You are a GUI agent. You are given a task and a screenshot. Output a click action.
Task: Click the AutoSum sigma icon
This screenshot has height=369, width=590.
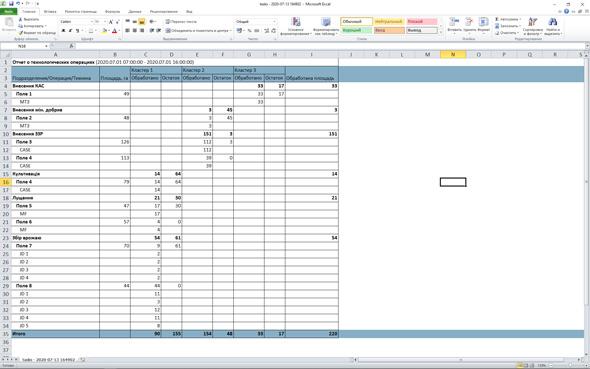[497, 19]
